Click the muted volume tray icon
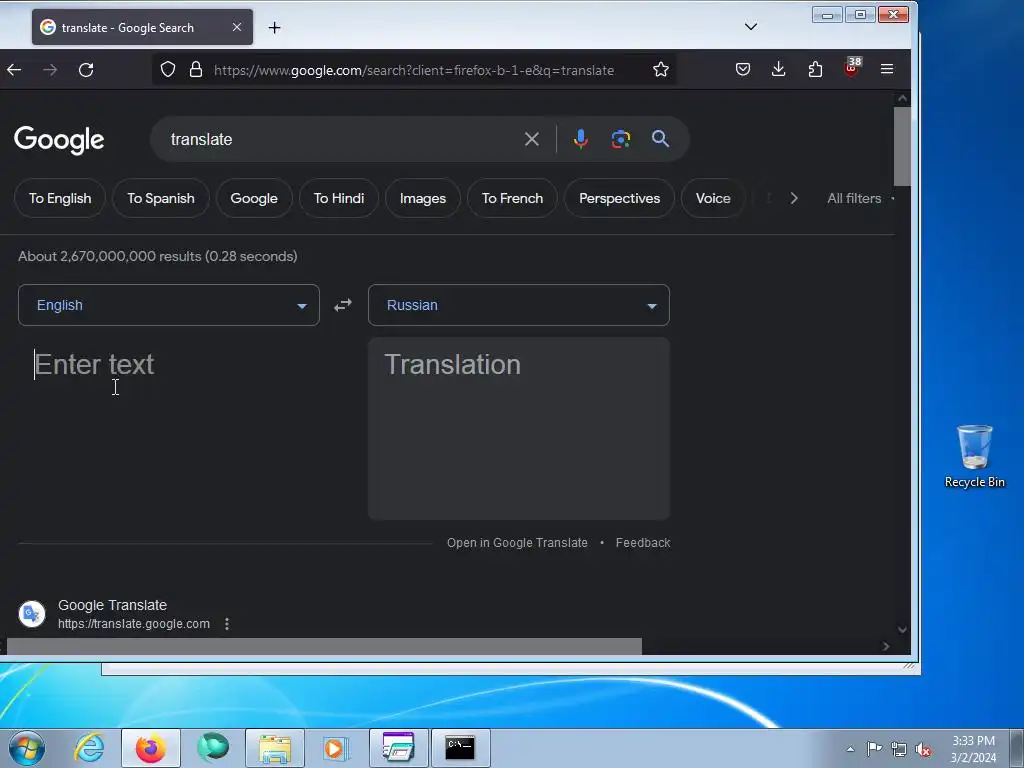 [923, 750]
